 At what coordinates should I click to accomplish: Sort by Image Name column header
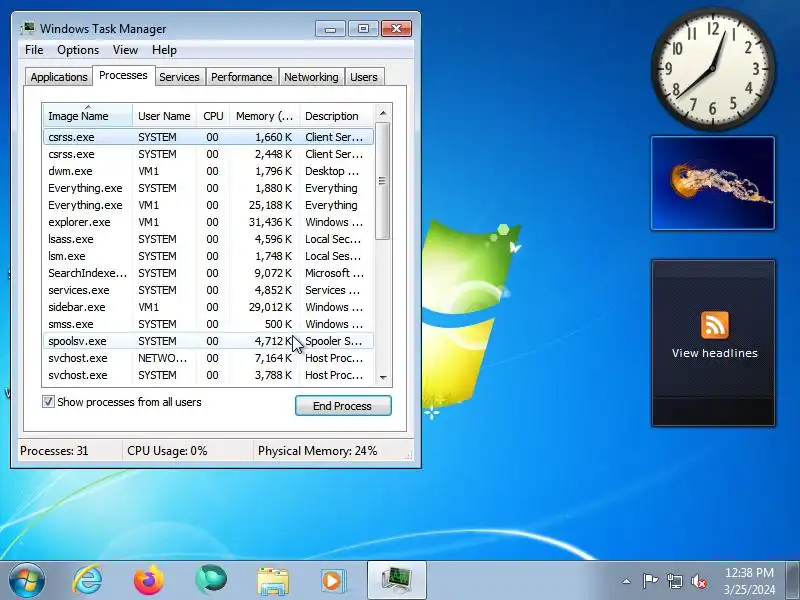[88, 116]
